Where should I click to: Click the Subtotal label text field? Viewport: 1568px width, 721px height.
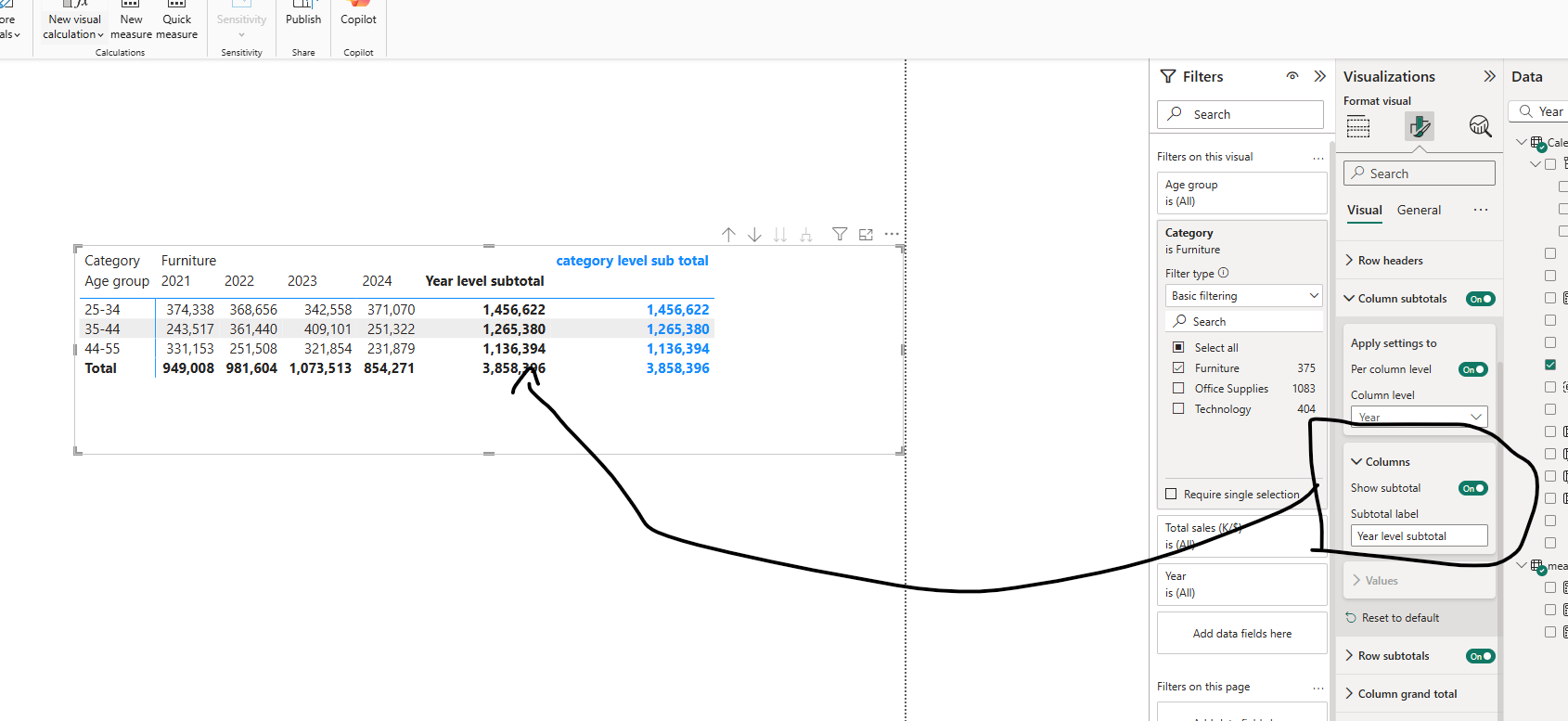pos(1420,536)
